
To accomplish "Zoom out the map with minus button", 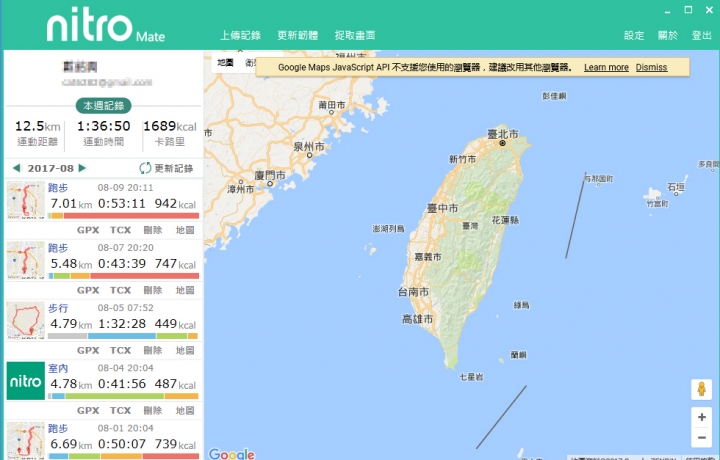I will (701, 438).
